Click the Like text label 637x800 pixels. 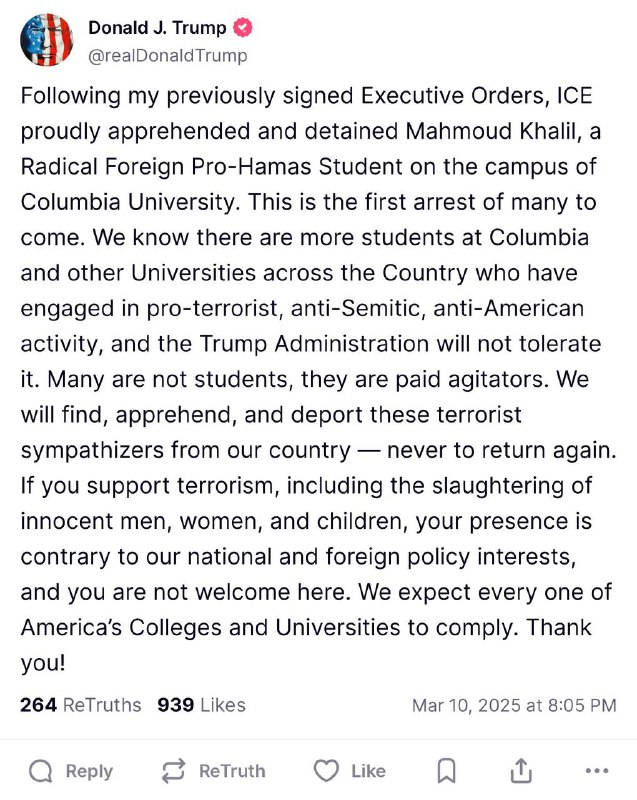[x=368, y=771]
